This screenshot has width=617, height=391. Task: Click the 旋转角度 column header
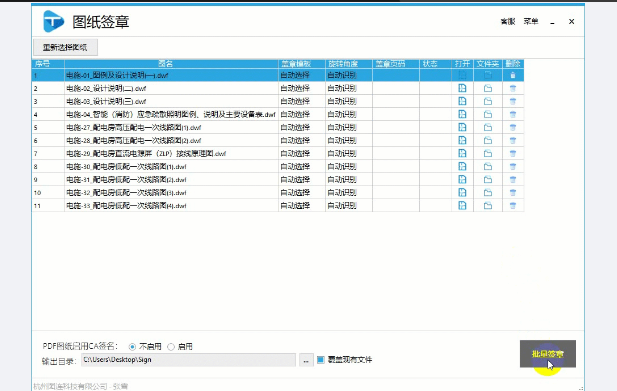pyautogui.click(x=349, y=64)
